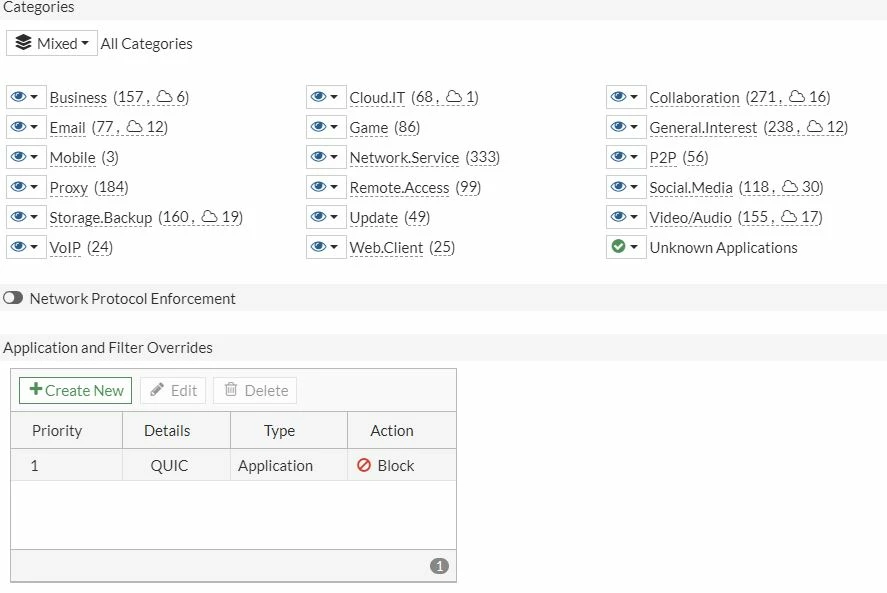Click the Collaboration category link
This screenshot has height=593, width=887.
point(694,98)
